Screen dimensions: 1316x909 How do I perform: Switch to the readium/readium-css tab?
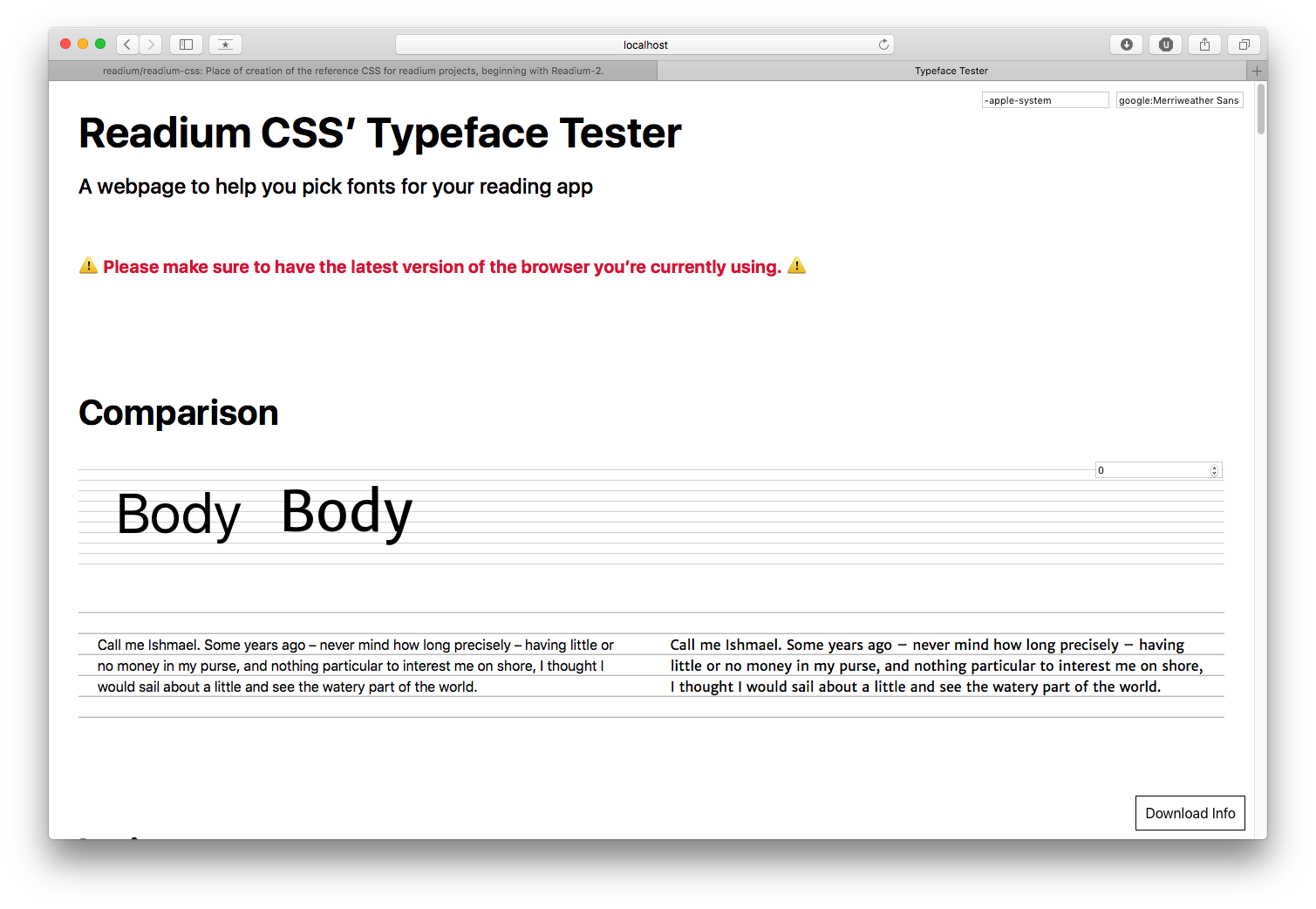352,71
